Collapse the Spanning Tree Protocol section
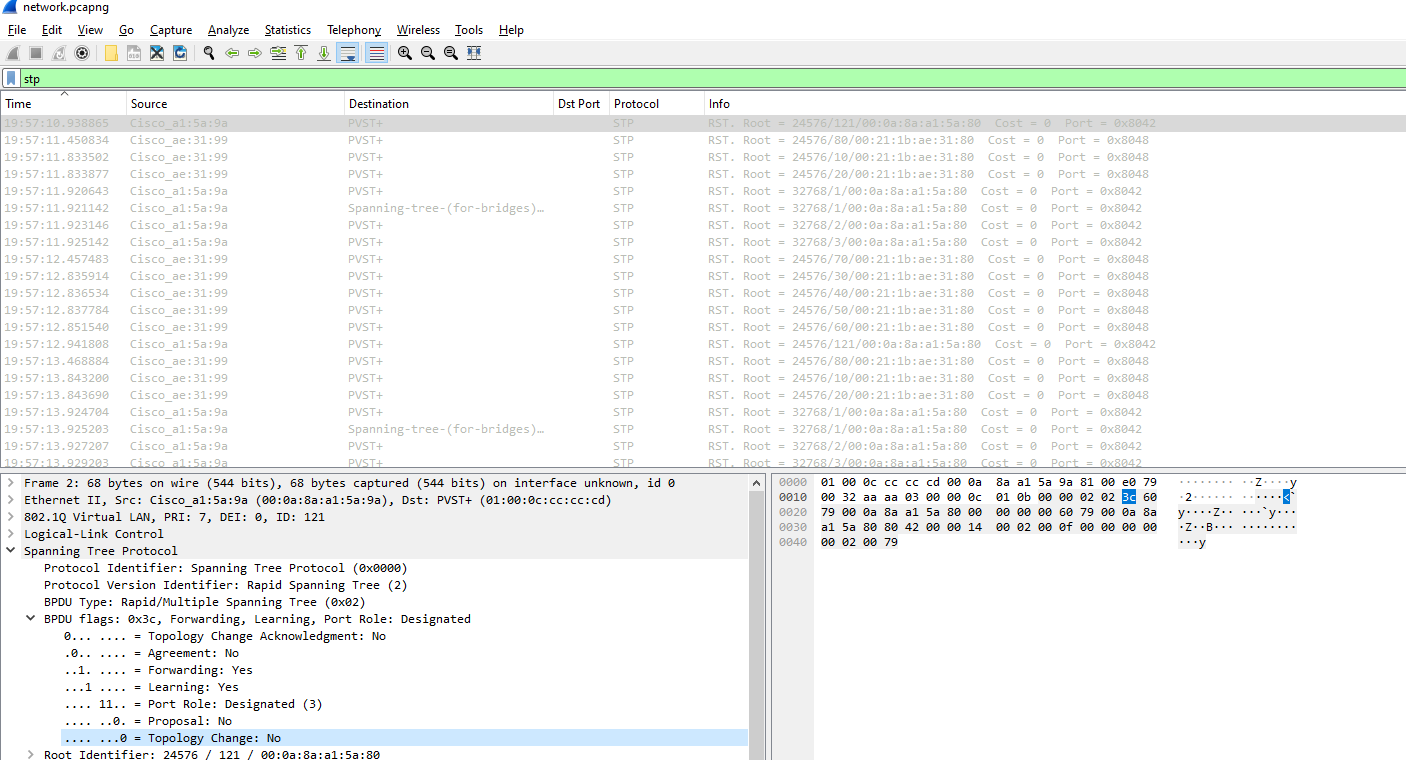 (11, 551)
